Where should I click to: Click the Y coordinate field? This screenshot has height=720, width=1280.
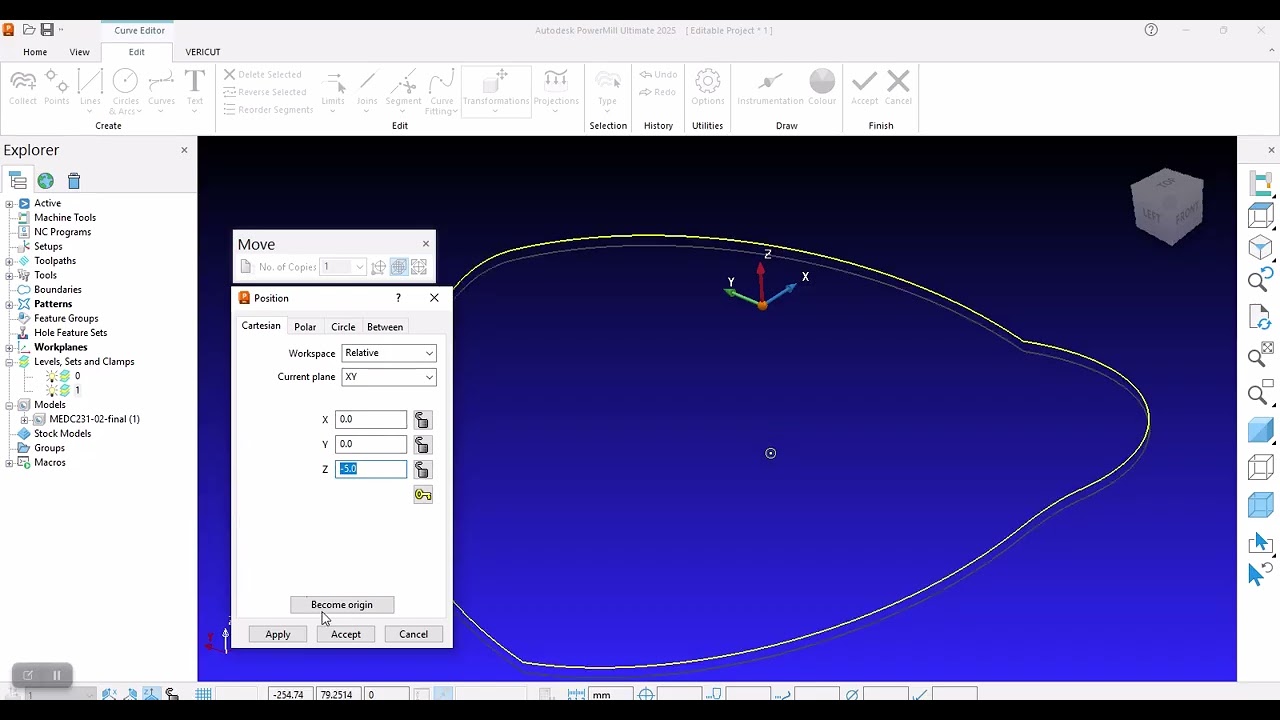371,444
